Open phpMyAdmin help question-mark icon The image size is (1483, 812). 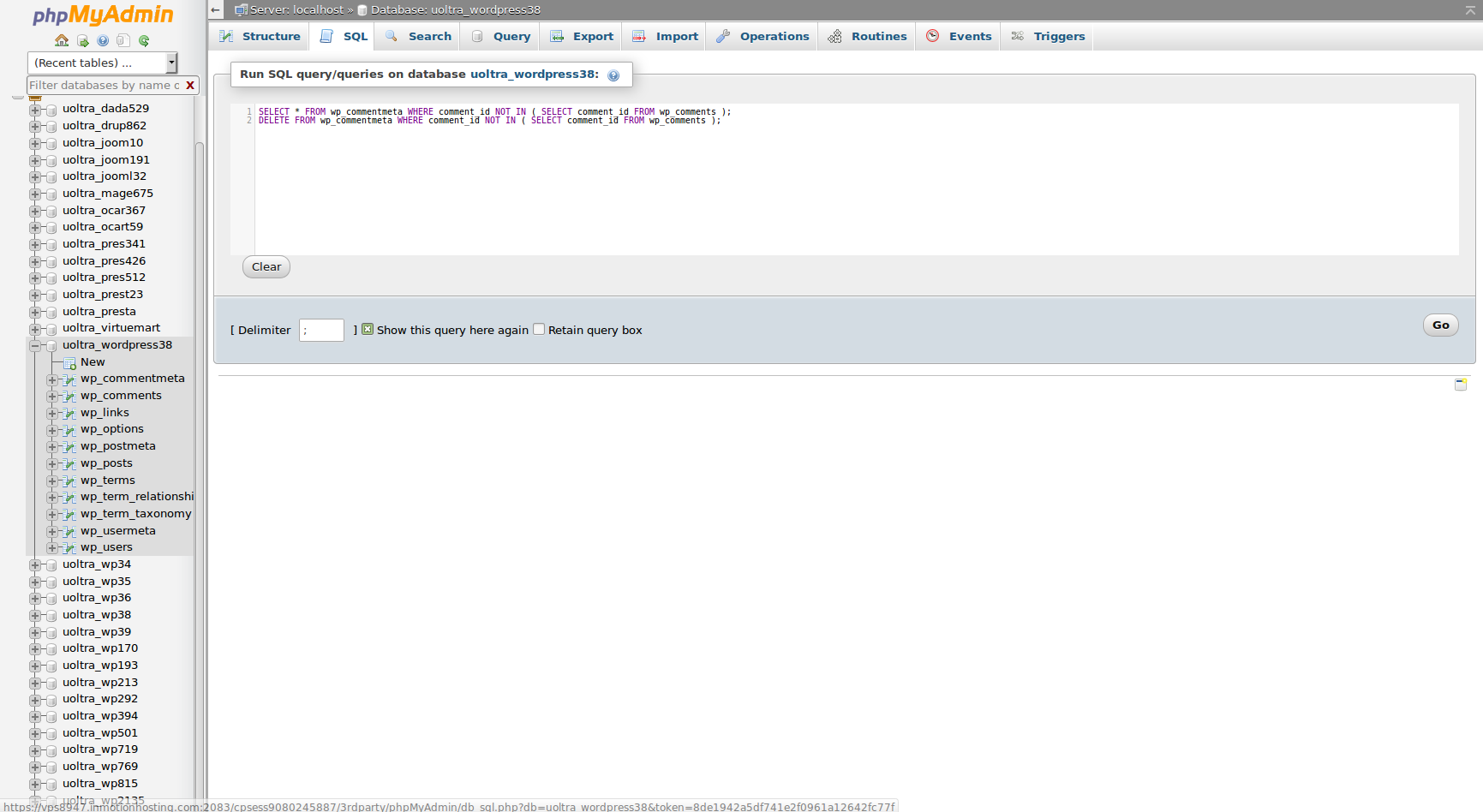pyautogui.click(x=103, y=40)
